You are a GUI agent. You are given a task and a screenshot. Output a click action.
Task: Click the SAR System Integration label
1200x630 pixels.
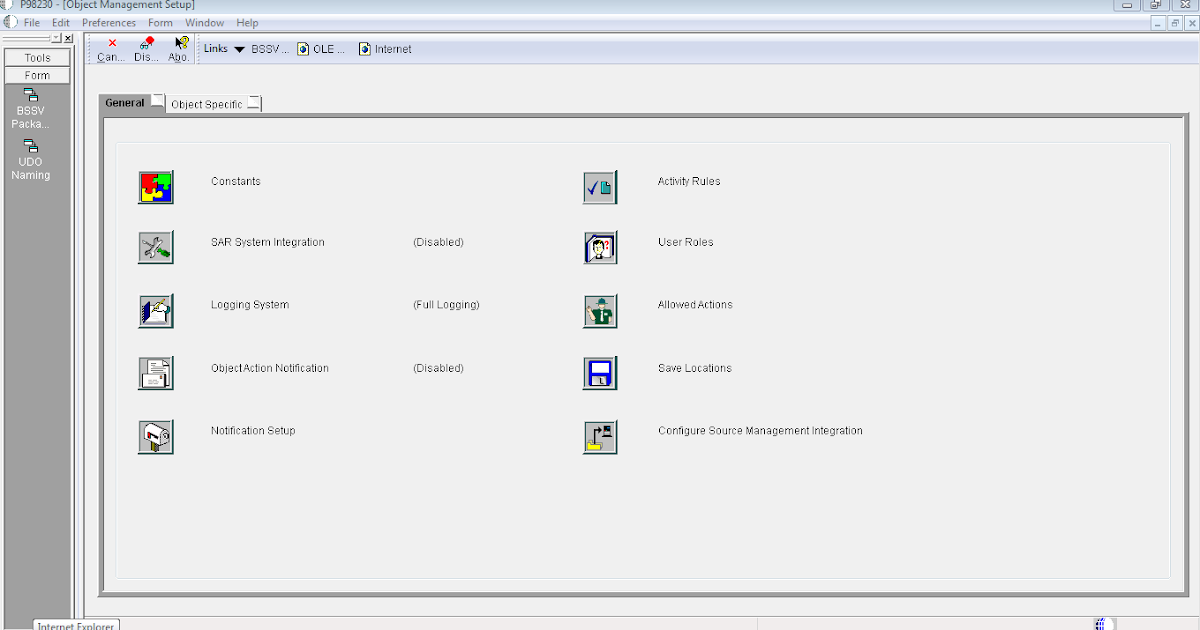(x=268, y=242)
